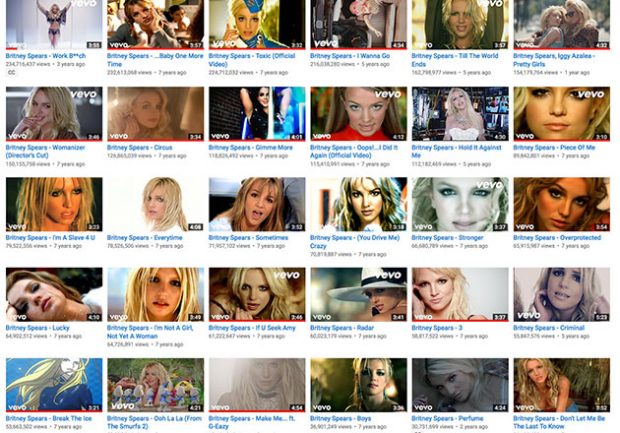
Task: Open Britney Spears - Perfume title link
Action: (448, 418)
